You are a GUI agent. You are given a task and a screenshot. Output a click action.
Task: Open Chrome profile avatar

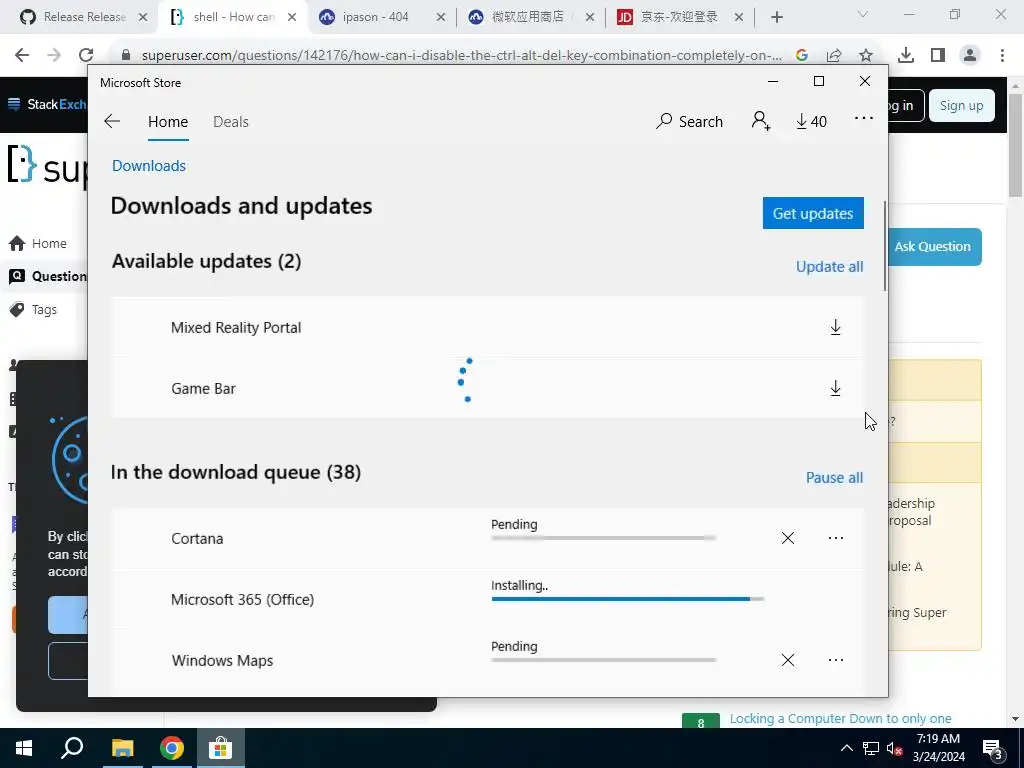[970, 55]
